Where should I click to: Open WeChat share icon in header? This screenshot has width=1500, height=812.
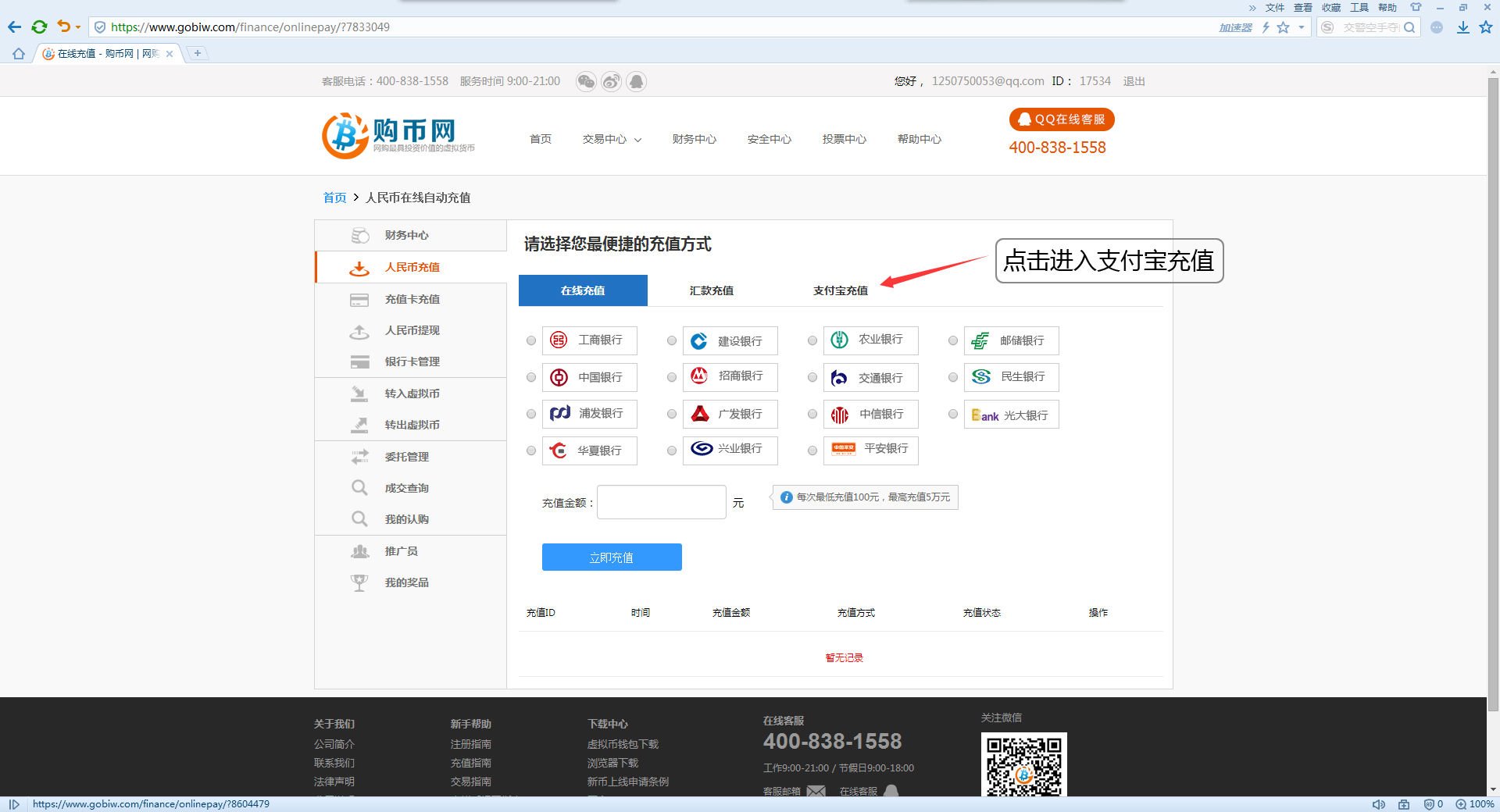coord(586,80)
